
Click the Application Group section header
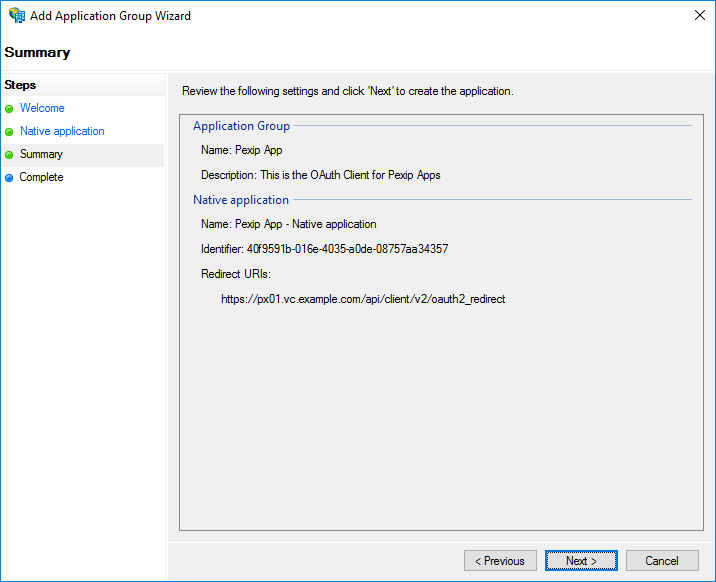(x=241, y=126)
